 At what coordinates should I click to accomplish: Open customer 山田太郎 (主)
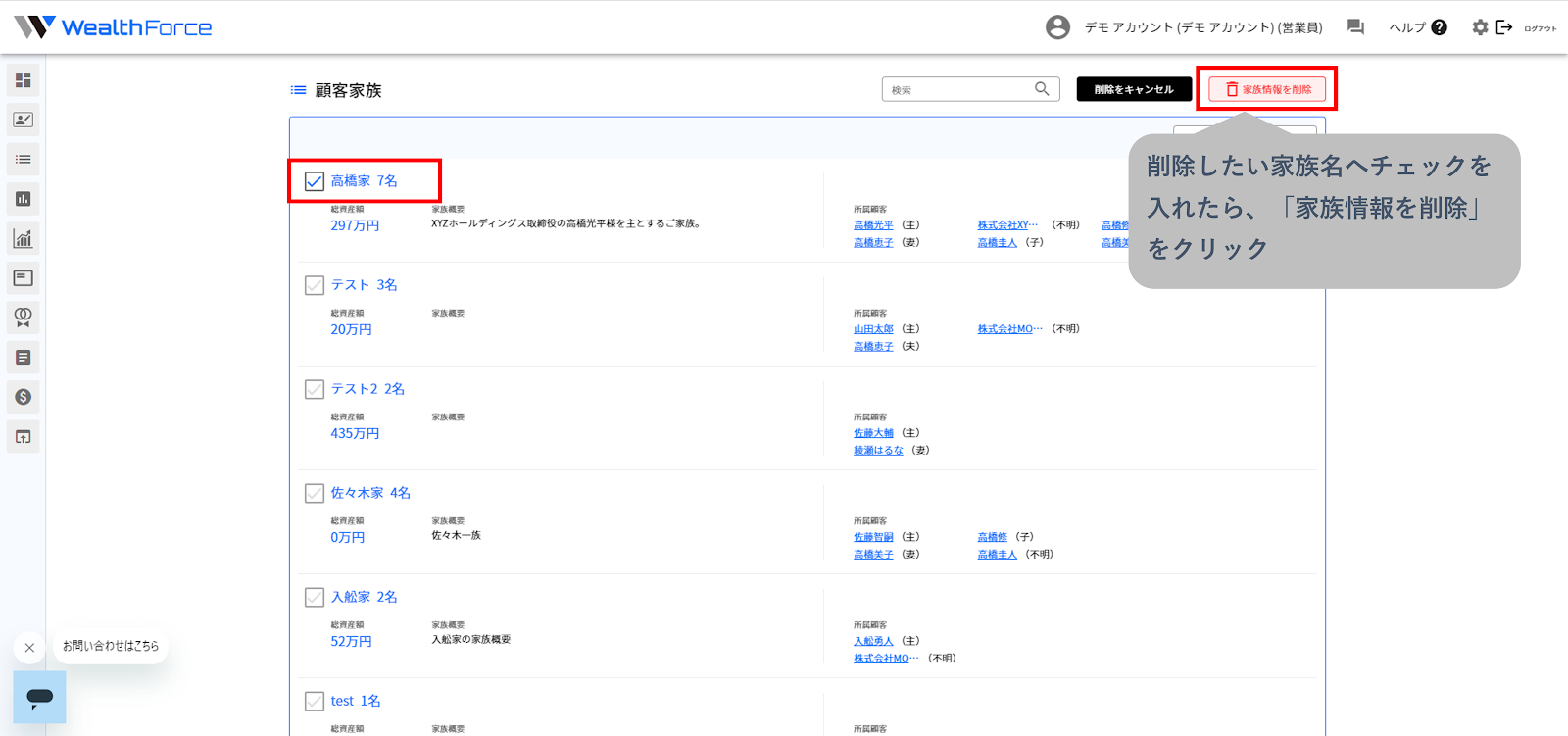(873, 329)
